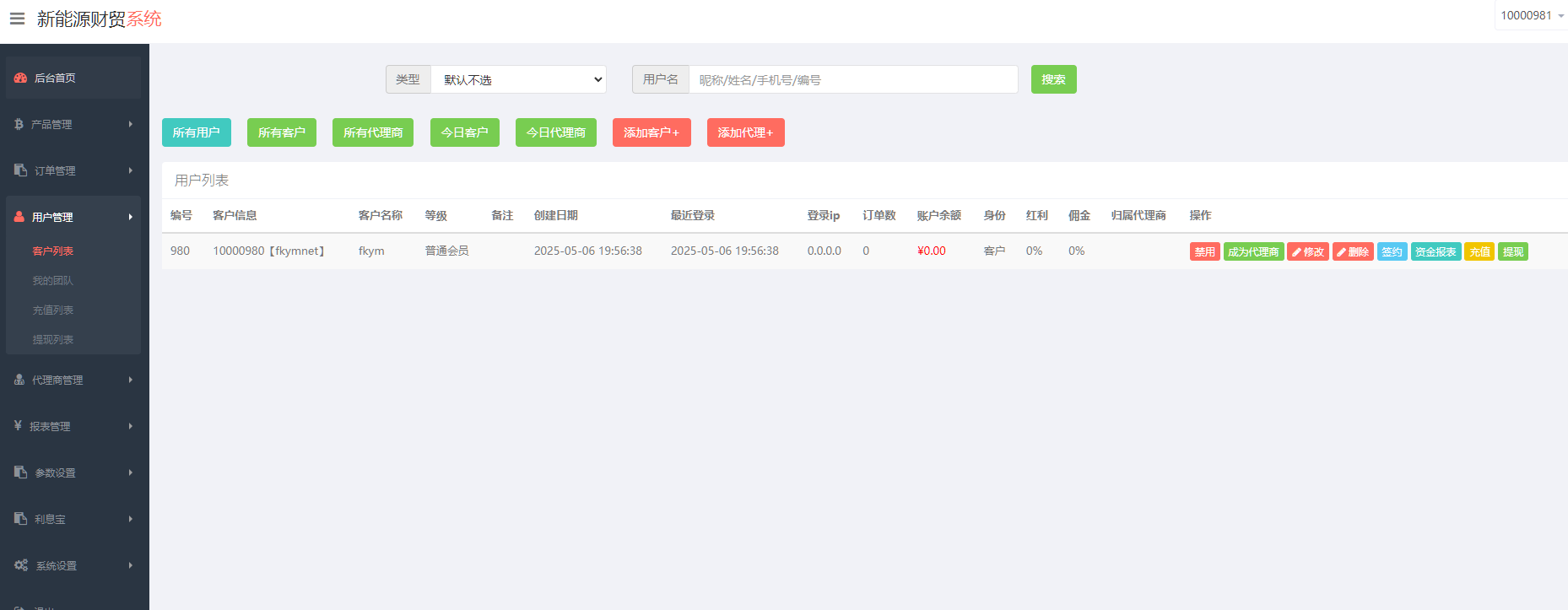Click the 添加客户+ button
This screenshot has width=1568, height=610.
tap(651, 132)
